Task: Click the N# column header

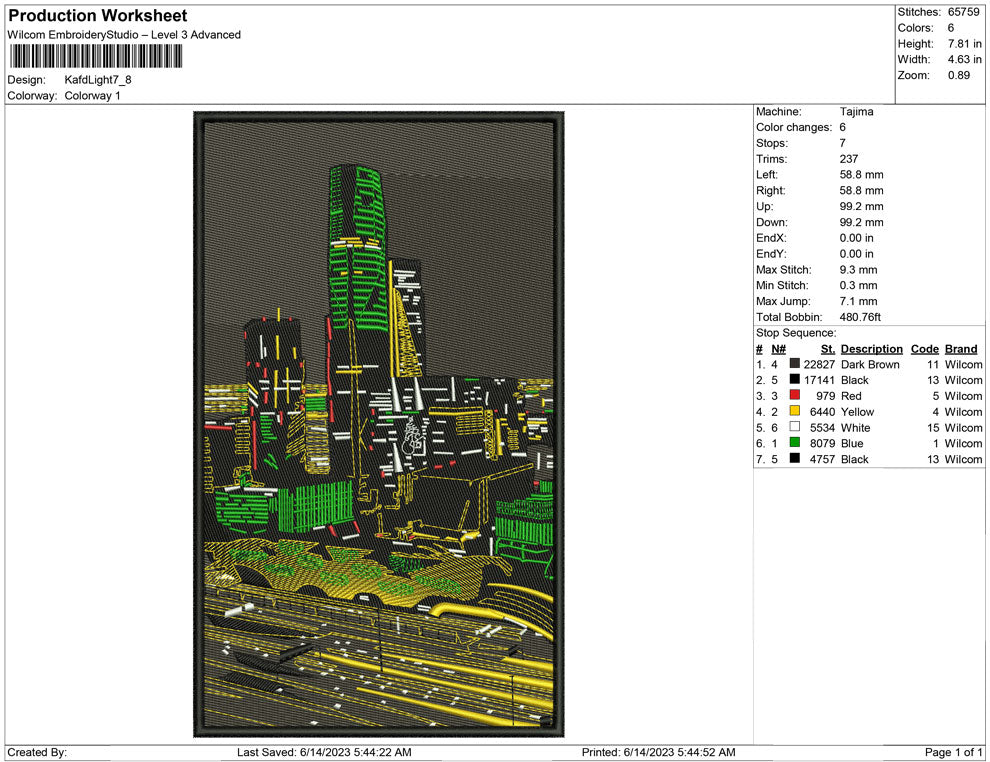Action: click(x=778, y=349)
